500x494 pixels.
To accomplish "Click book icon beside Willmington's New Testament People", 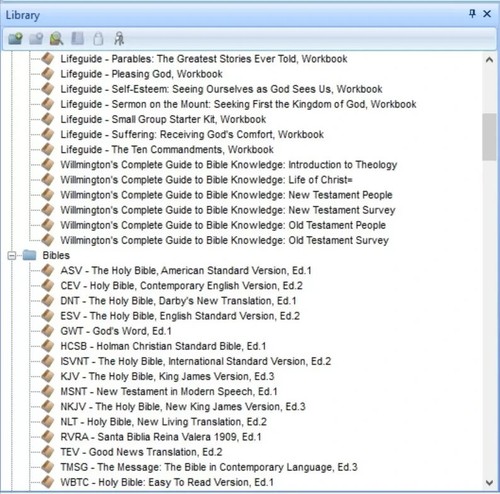I will coord(48,195).
